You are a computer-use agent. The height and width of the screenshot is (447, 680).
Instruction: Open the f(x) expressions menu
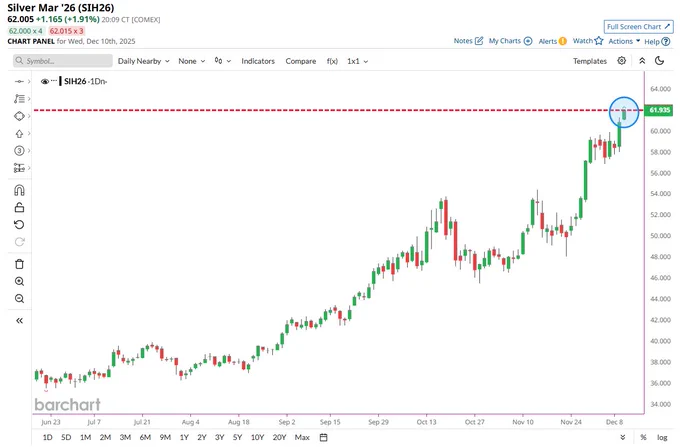click(x=332, y=61)
